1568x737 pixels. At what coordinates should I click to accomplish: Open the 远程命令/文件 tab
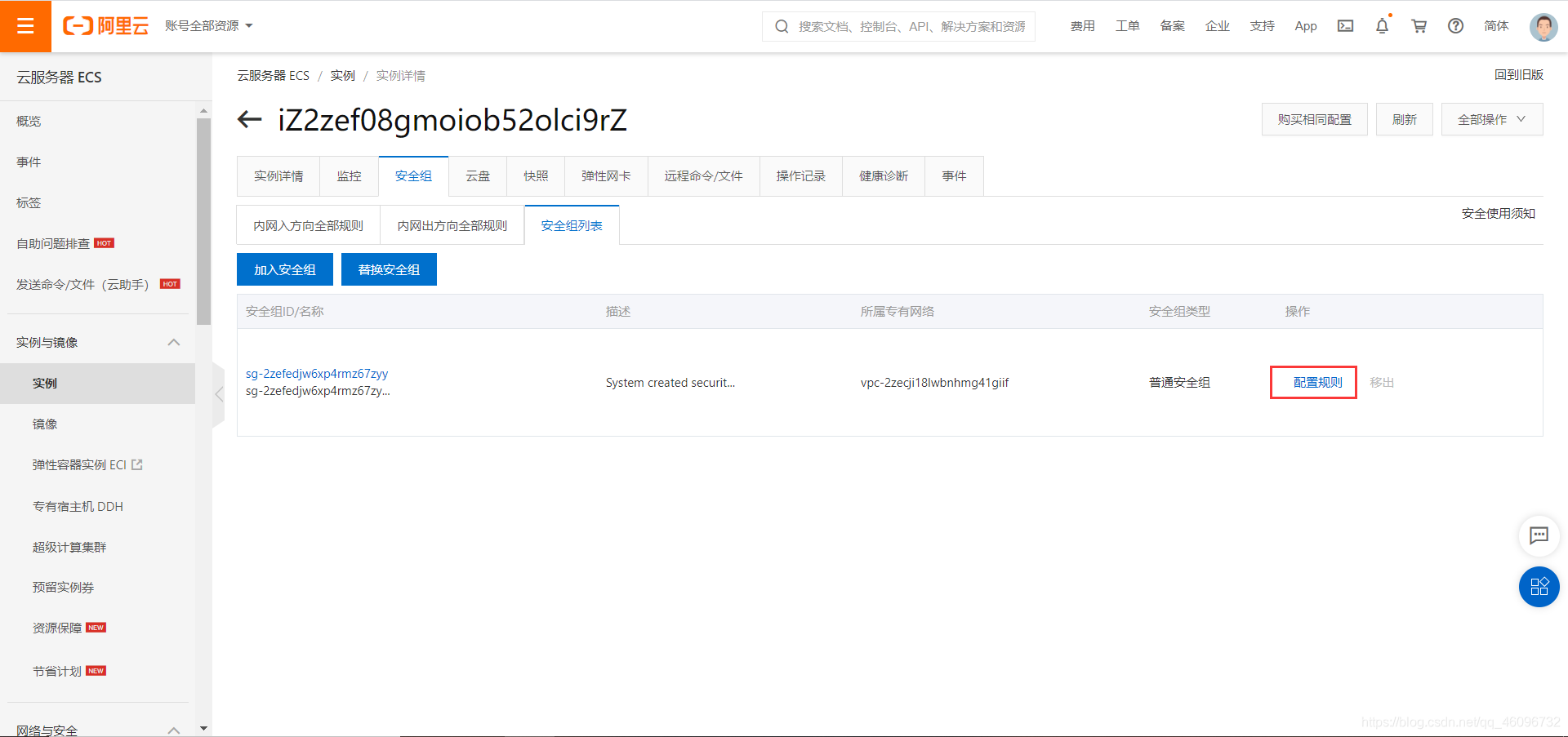pos(703,176)
